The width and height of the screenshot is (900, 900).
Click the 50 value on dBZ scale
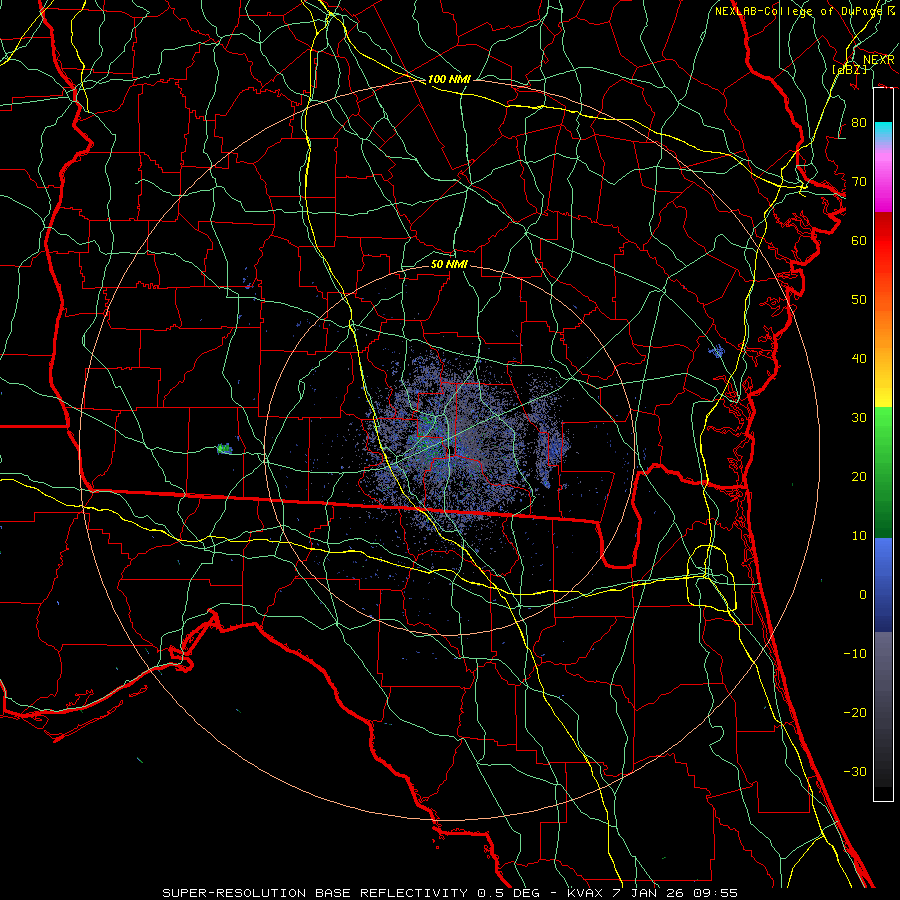859,300
